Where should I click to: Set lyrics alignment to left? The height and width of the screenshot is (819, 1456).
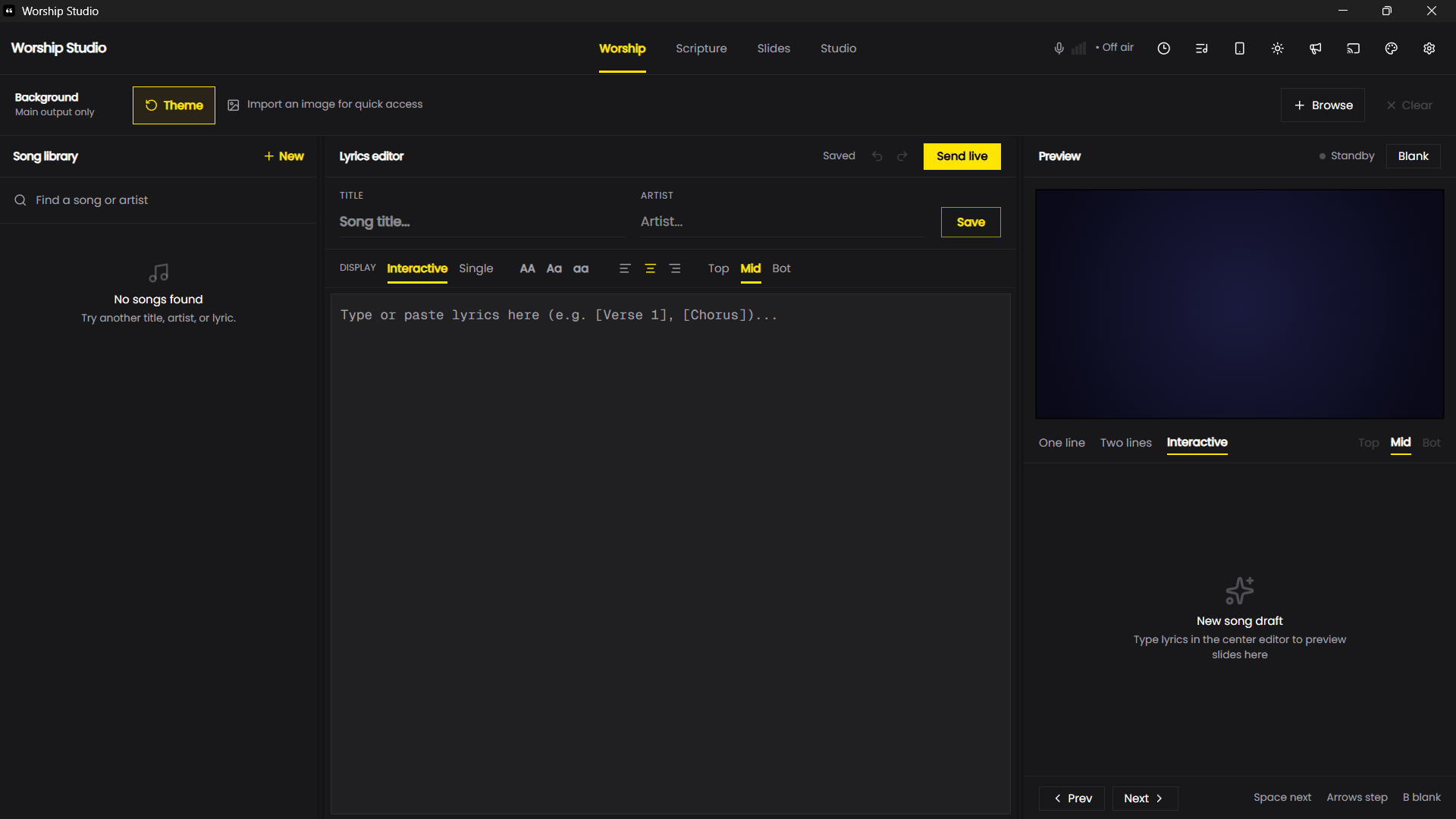[625, 268]
